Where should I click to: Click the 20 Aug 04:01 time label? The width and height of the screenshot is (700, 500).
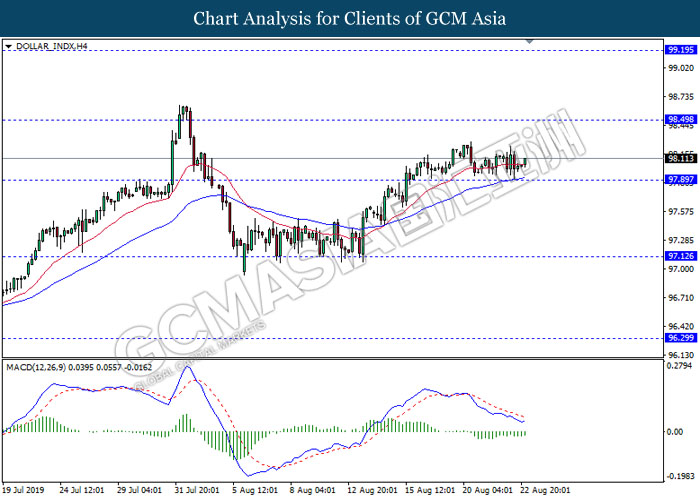(488, 490)
